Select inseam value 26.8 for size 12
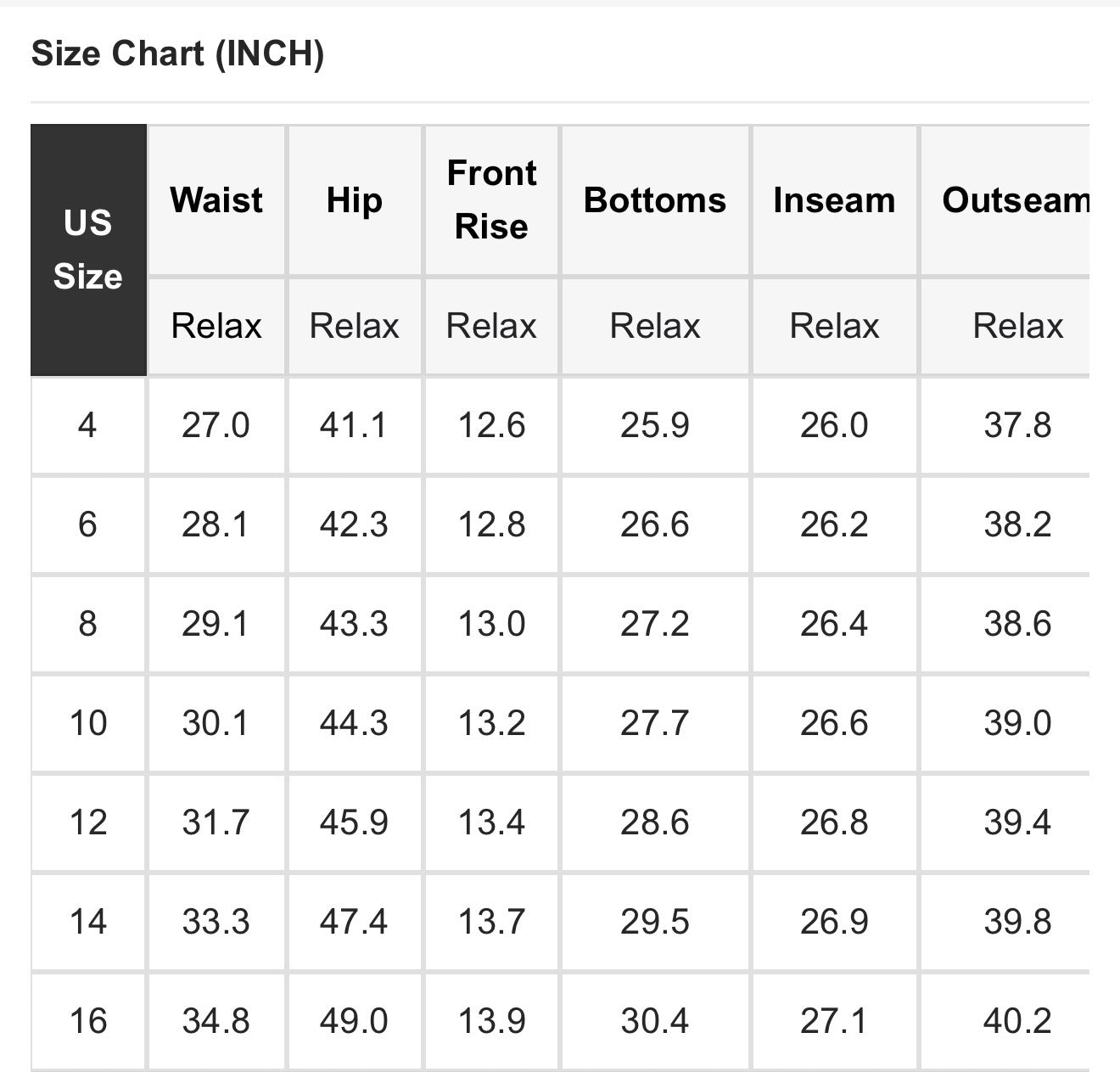 835,822
